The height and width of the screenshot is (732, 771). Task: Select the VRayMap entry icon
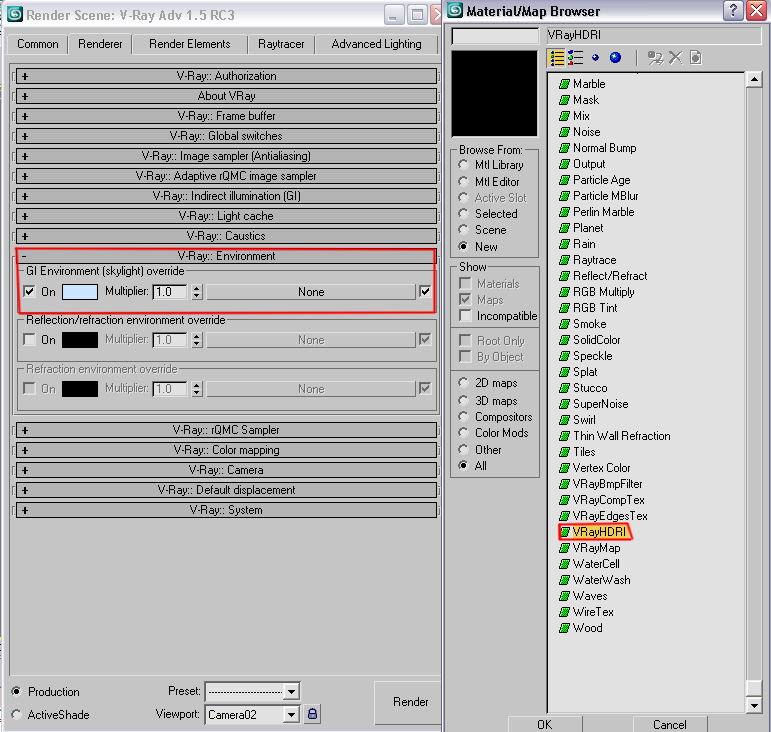coord(565,548)
